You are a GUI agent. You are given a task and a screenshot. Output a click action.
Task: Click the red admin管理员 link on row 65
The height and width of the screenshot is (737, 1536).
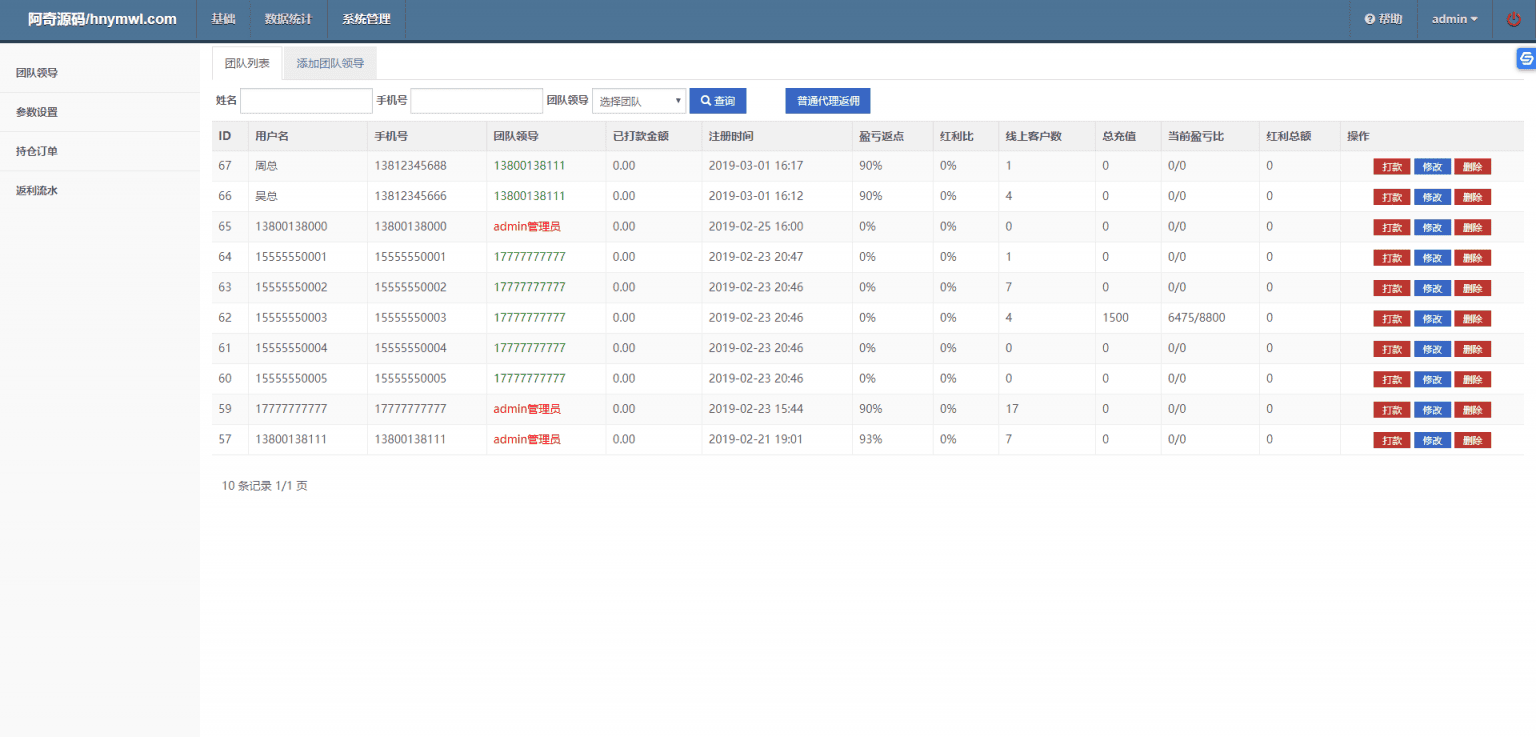coord(526,226)
